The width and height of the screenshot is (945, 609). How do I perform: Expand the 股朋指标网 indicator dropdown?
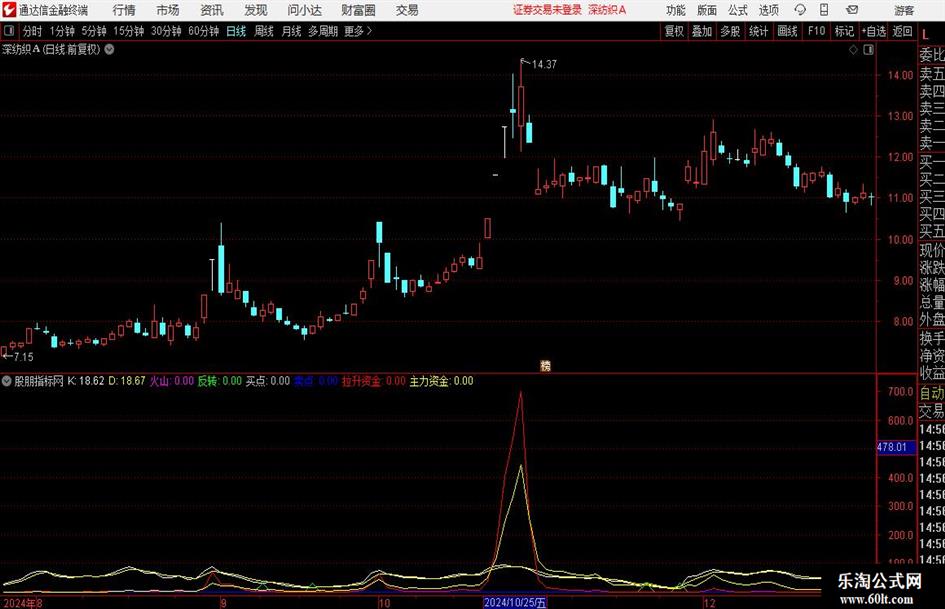7,381
